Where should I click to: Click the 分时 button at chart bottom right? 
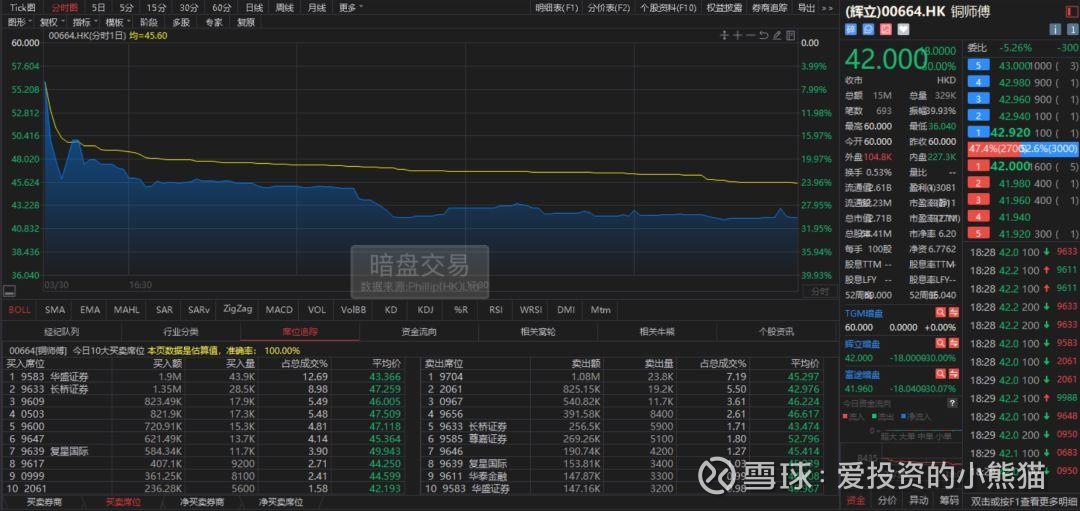coord(820,291)
